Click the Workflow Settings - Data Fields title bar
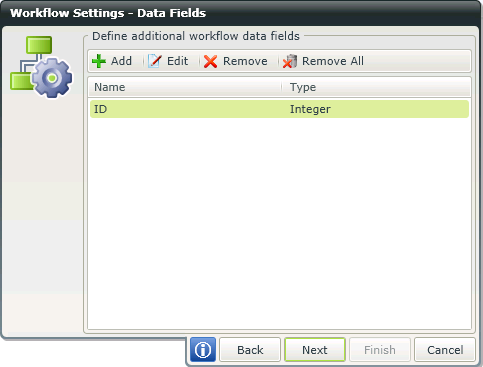The image size is (483, 367). coord(241,13)
